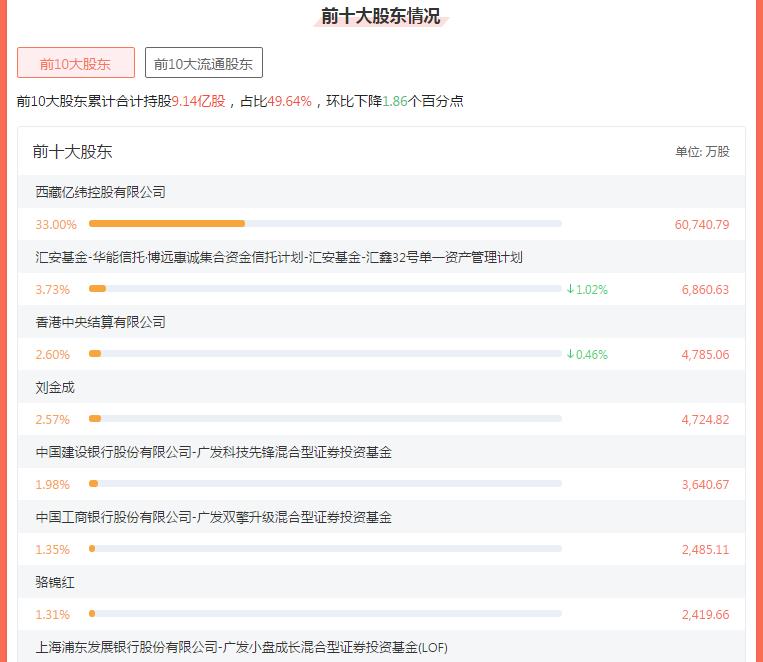Screen dimensions: 763x662
Task: Click the 前十大股东情况 page heading
Action: 380,16
